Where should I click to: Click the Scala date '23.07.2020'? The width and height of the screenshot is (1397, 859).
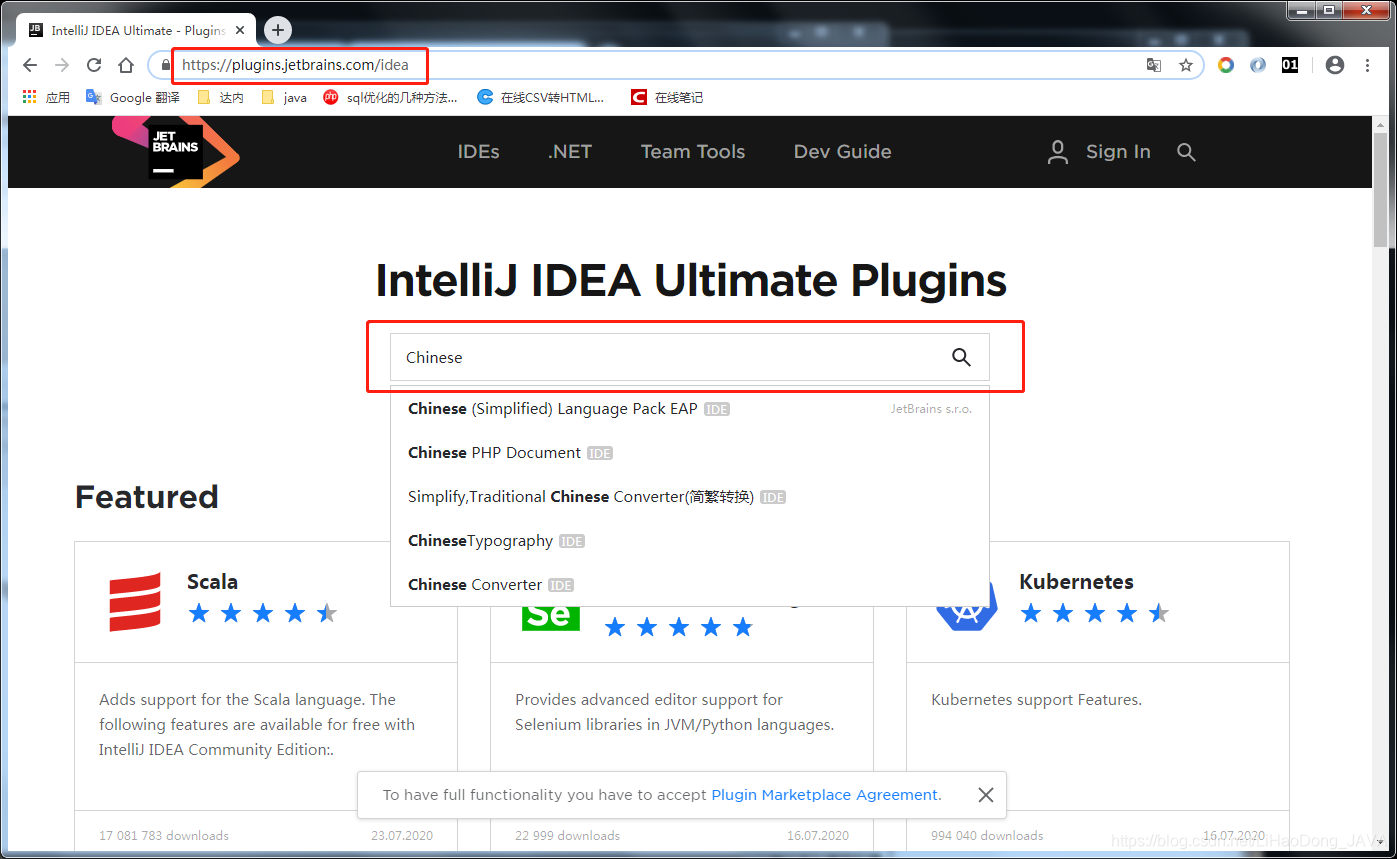[x=402, y=835]
